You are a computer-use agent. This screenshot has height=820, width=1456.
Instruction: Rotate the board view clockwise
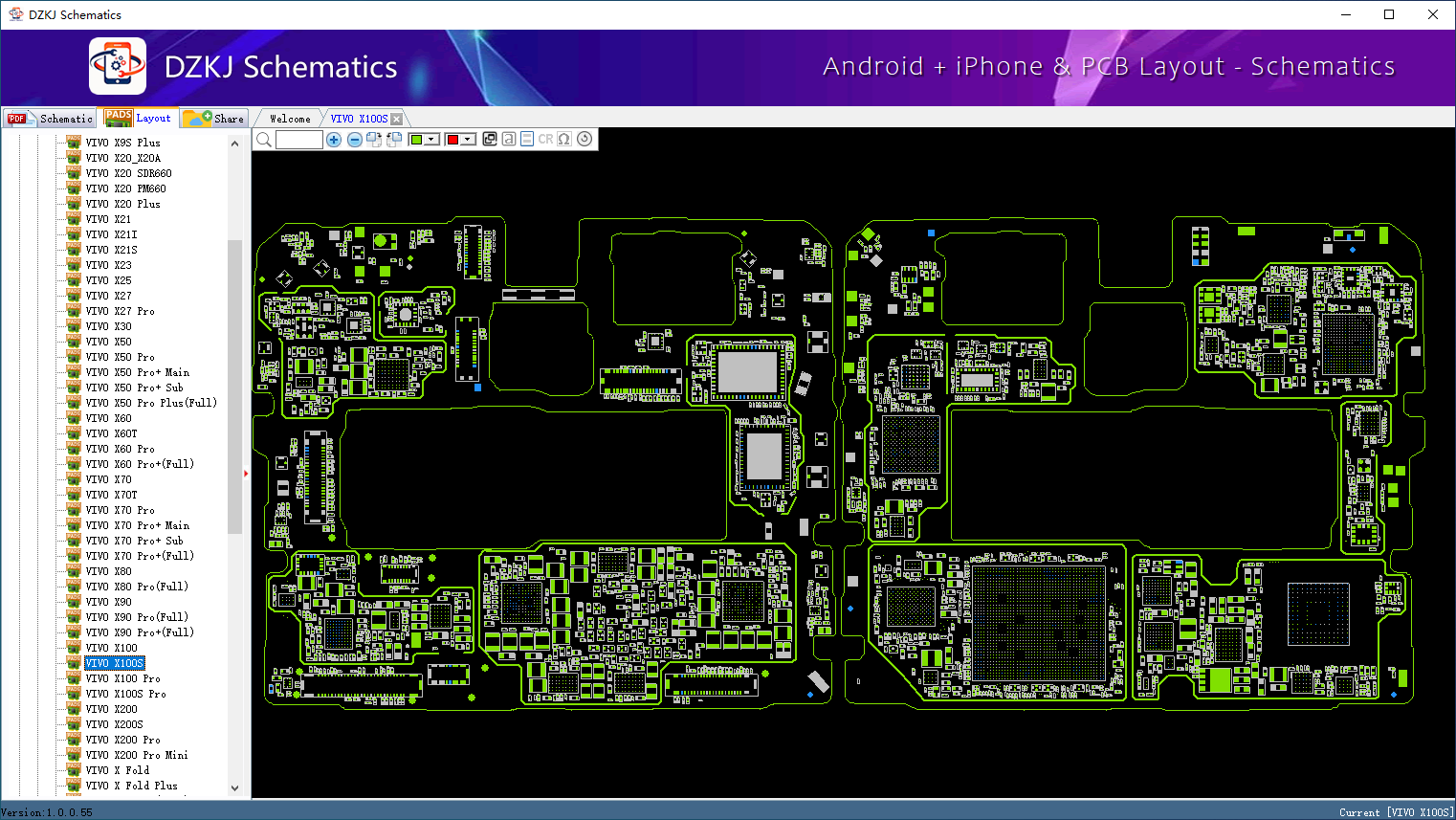[x=374, y=140]
